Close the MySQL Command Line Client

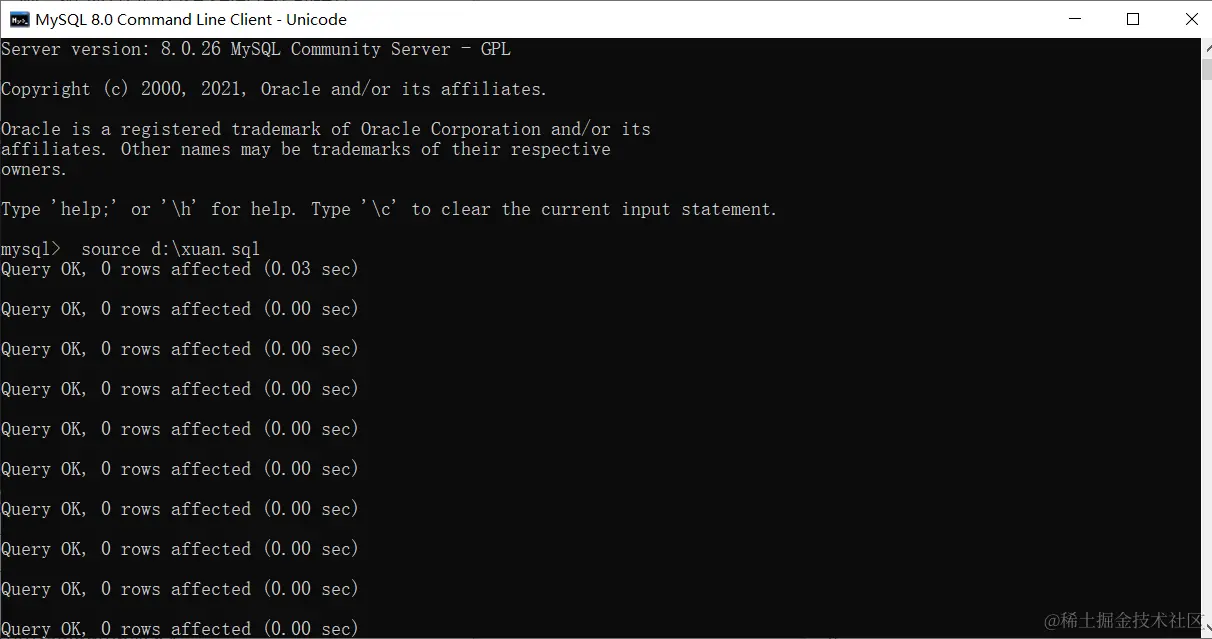click(x=1191, y=19)
